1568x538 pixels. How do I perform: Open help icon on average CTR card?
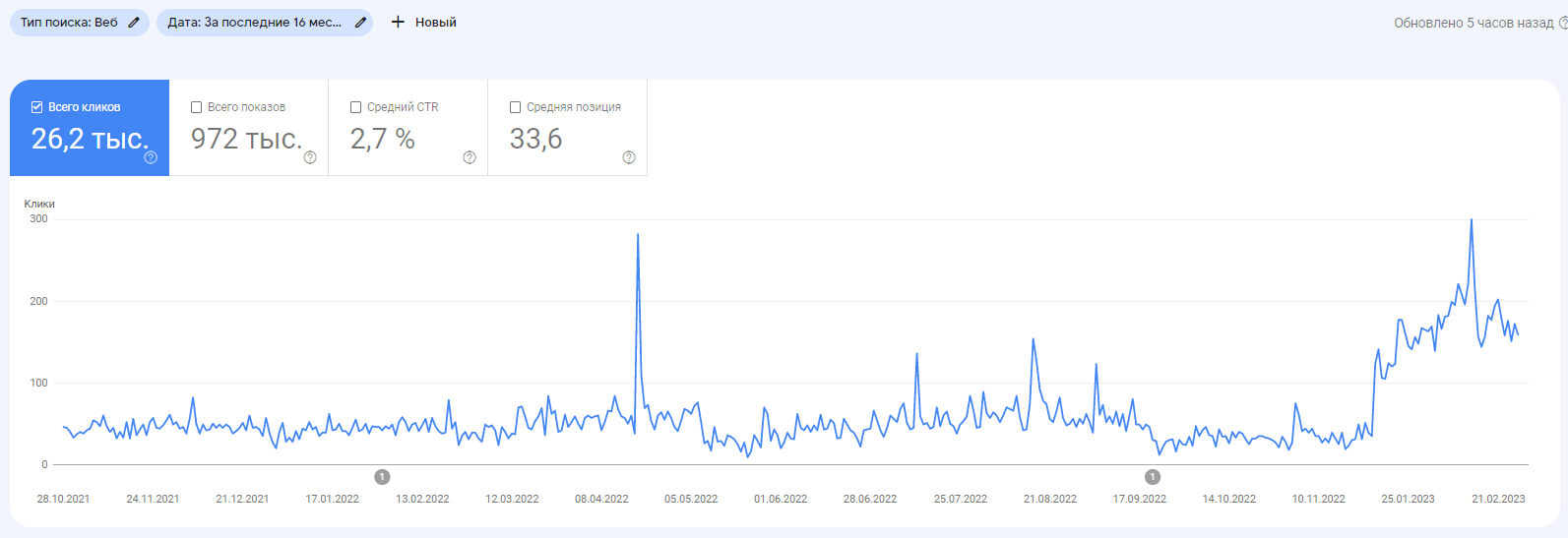pyautogui.click(x=470, y=157)
